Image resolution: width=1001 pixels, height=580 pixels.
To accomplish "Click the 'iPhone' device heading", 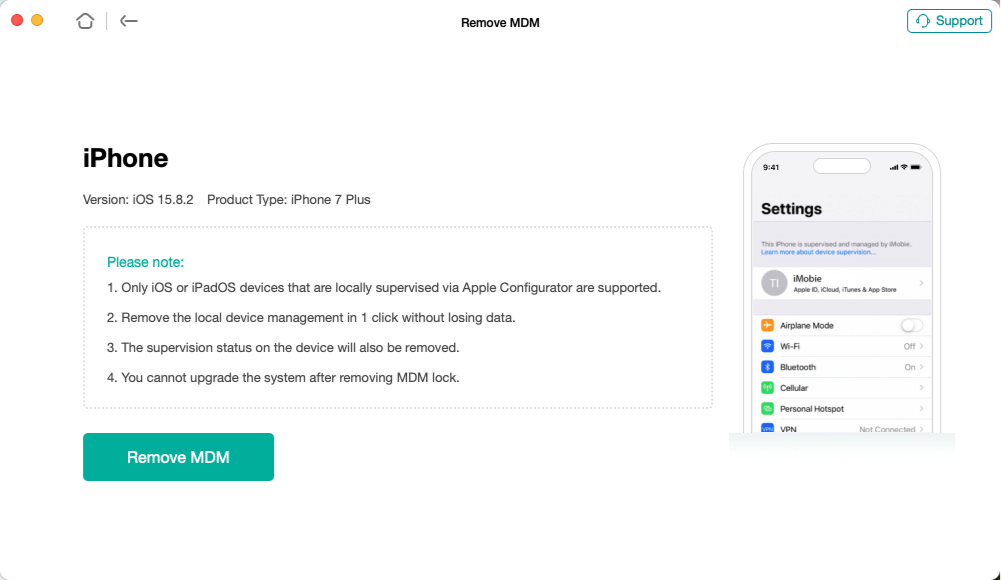I will (x=125, y=158).
